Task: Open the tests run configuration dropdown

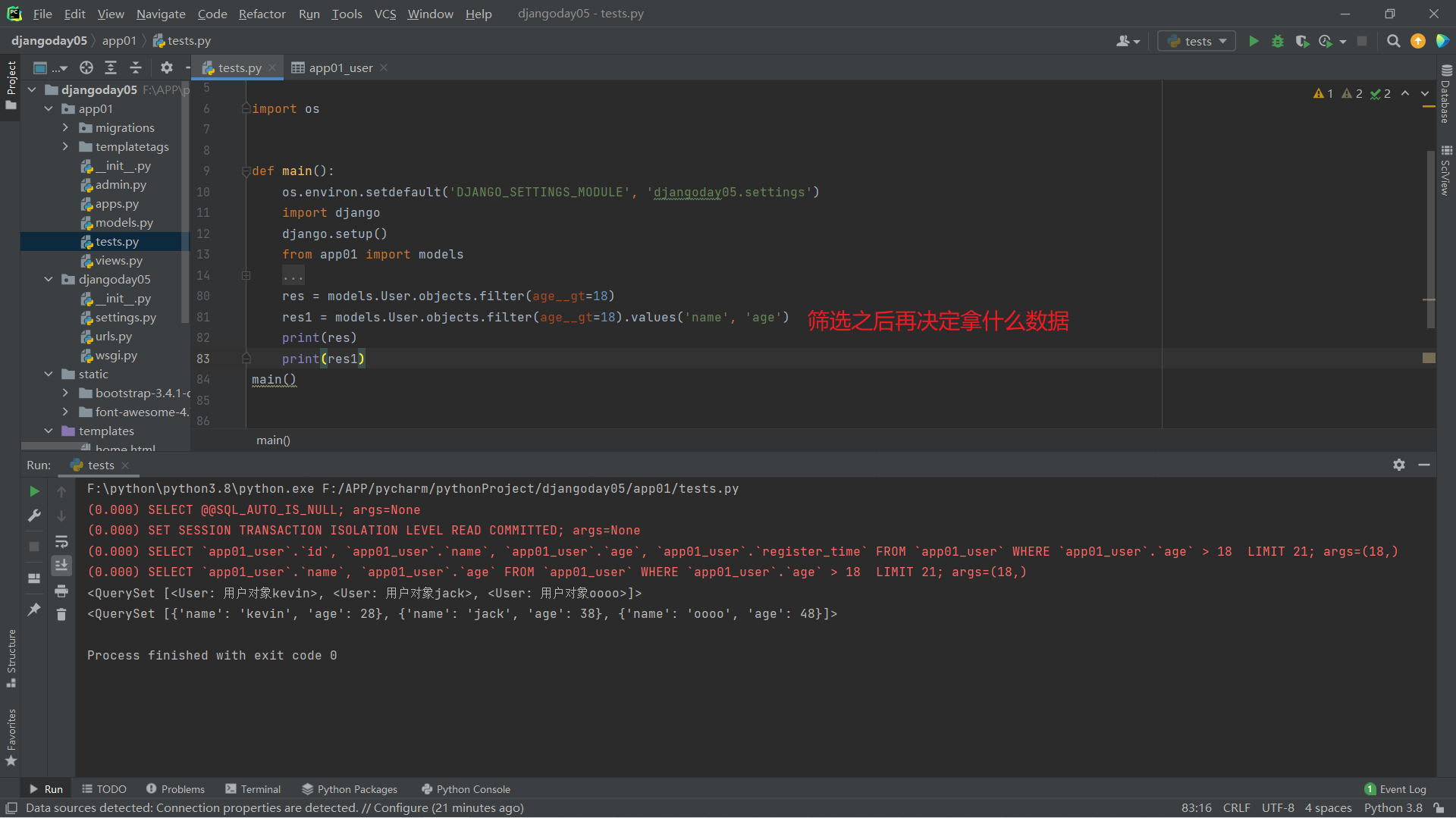Action: pyautogui.click(x=1197, y=41)
